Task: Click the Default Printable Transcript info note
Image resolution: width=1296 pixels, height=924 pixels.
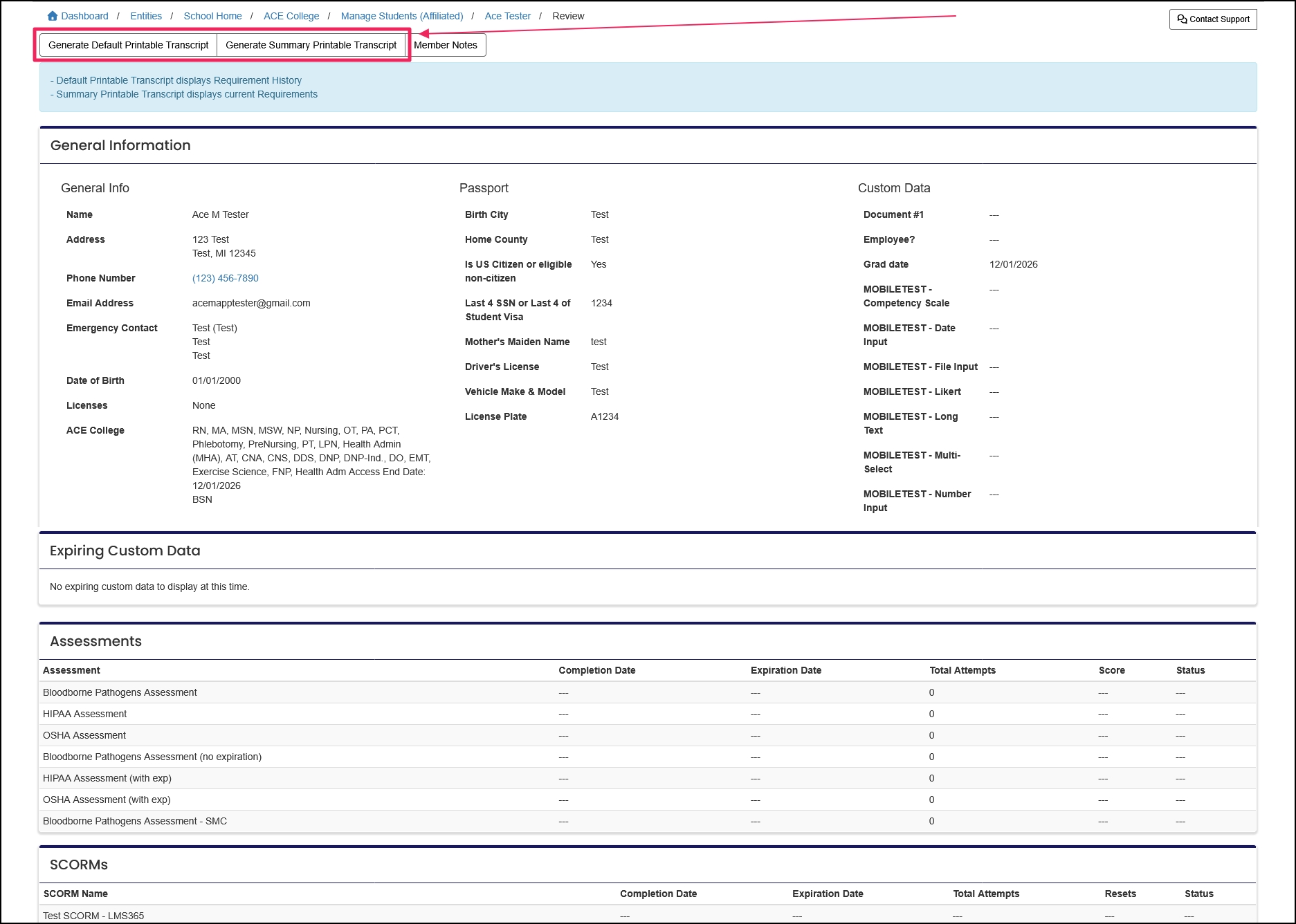Action: pyautogui.click(x=176, y=80)
